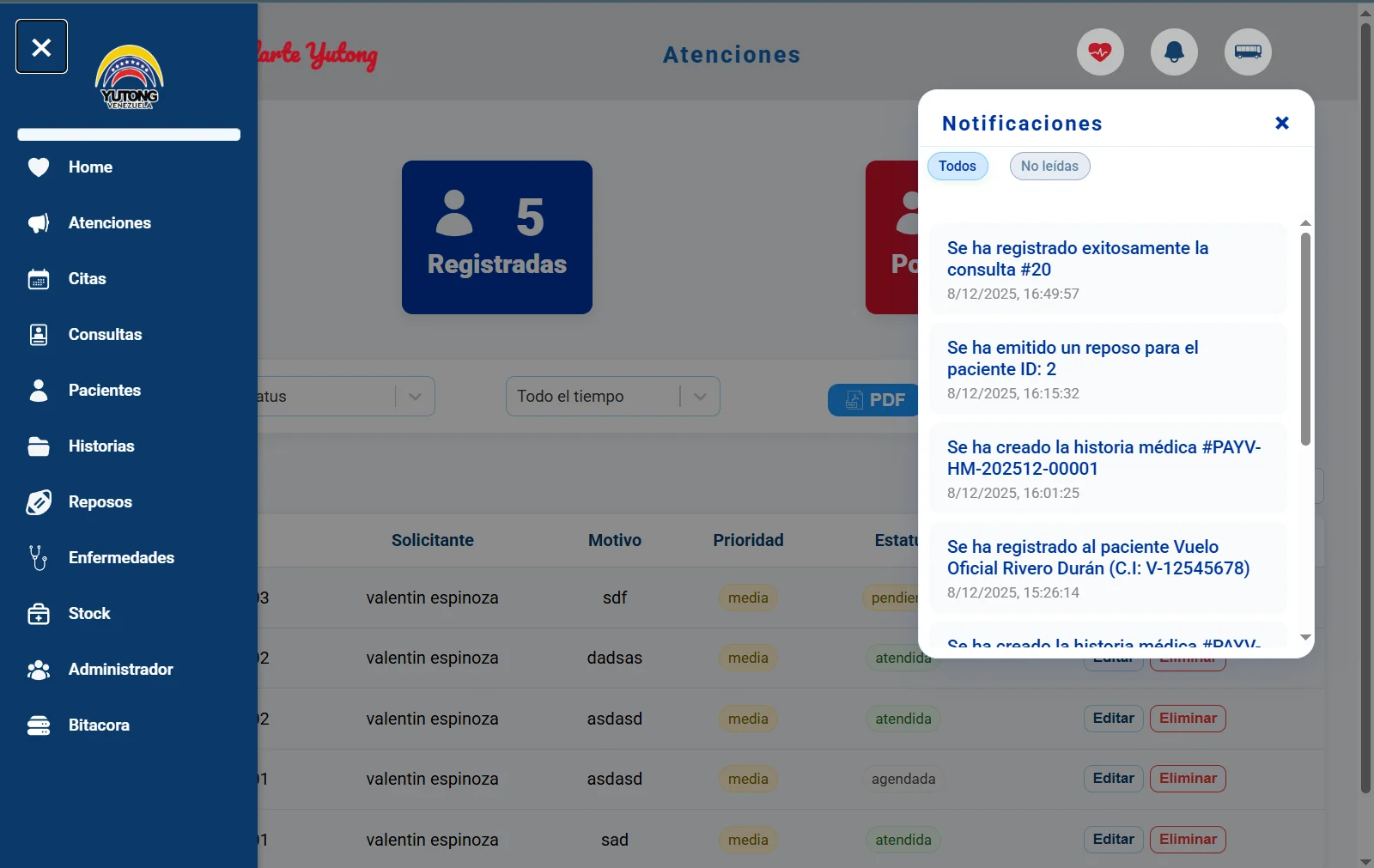Click the PDF file icon
The height and width of the screenshot is (868, 1374).
point(854,400)
